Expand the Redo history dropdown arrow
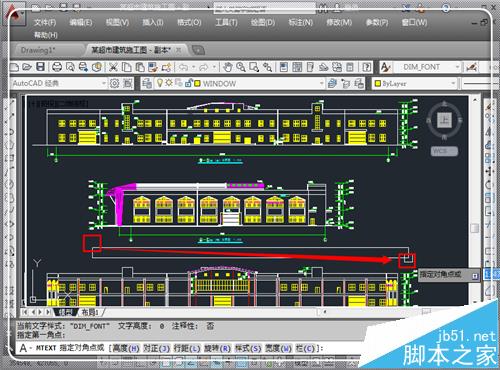The width and height of the screenshot is (500, 370). [214, 67]
